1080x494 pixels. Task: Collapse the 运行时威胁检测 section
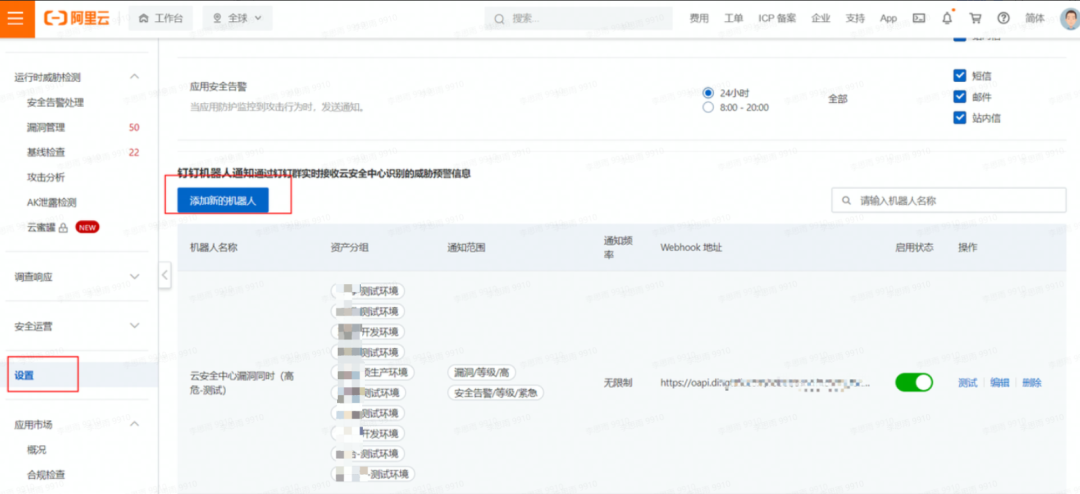click(135, 77)
